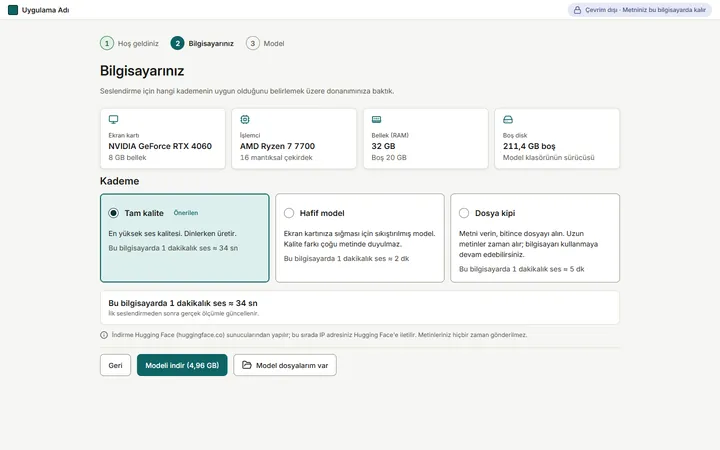The height and width of the screenshot is (450, 720).
Task: Select the Hafif model radio button
Action: (289, 213)
